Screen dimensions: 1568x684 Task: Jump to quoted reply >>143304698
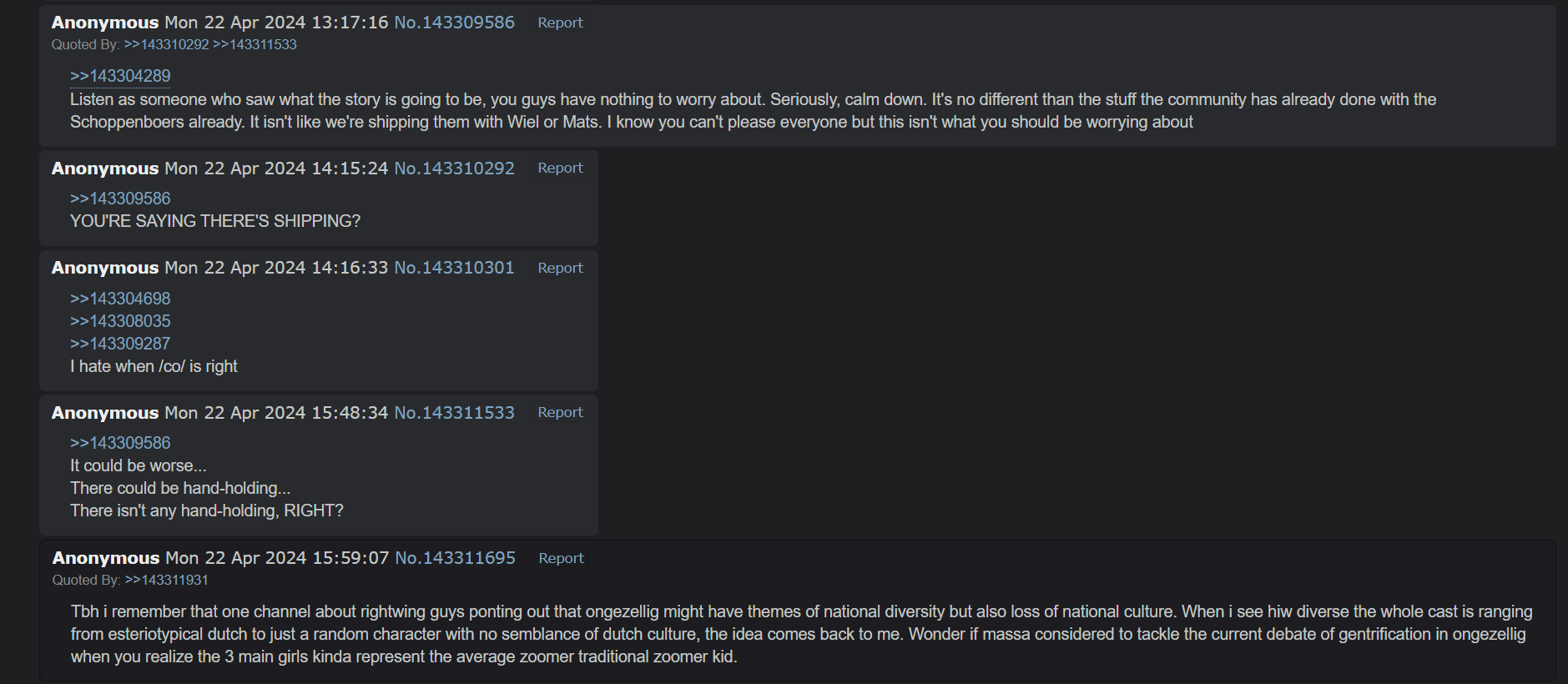tap(120, 299)
